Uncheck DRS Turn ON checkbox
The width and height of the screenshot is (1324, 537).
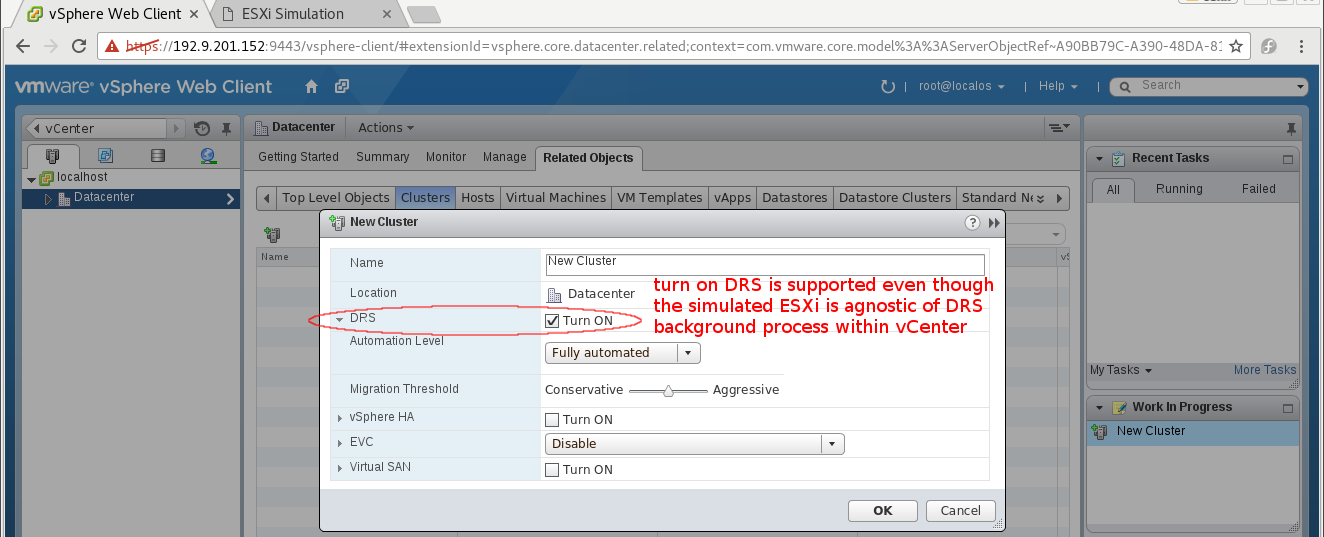552,321
